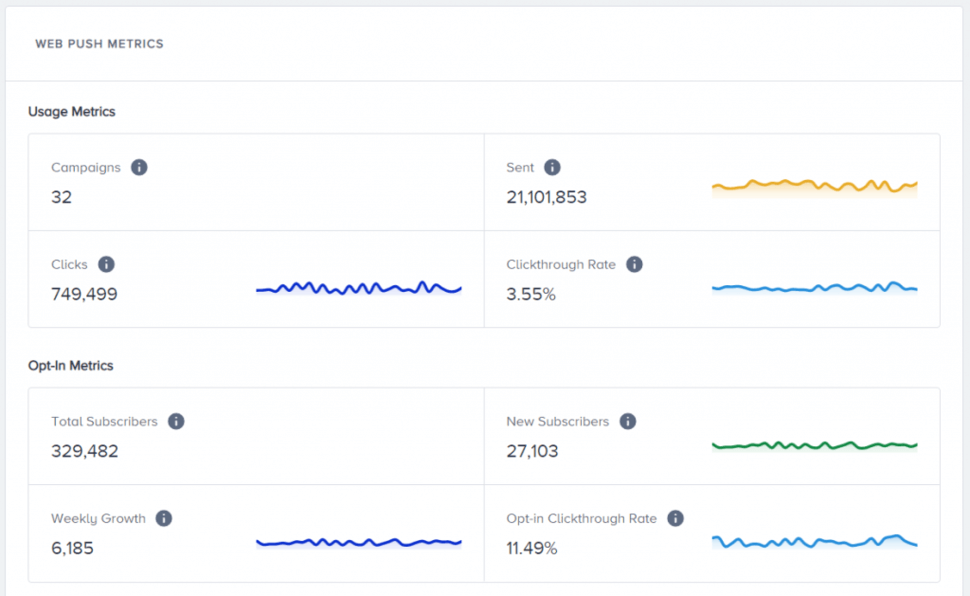Click the Campaigns count value 32
The height and width of the screenshot is (596, 970).
coord(61,197)
